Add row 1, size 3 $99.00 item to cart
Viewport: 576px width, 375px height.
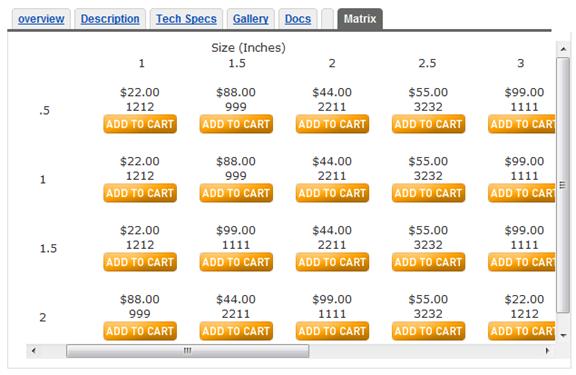point(522,193)
